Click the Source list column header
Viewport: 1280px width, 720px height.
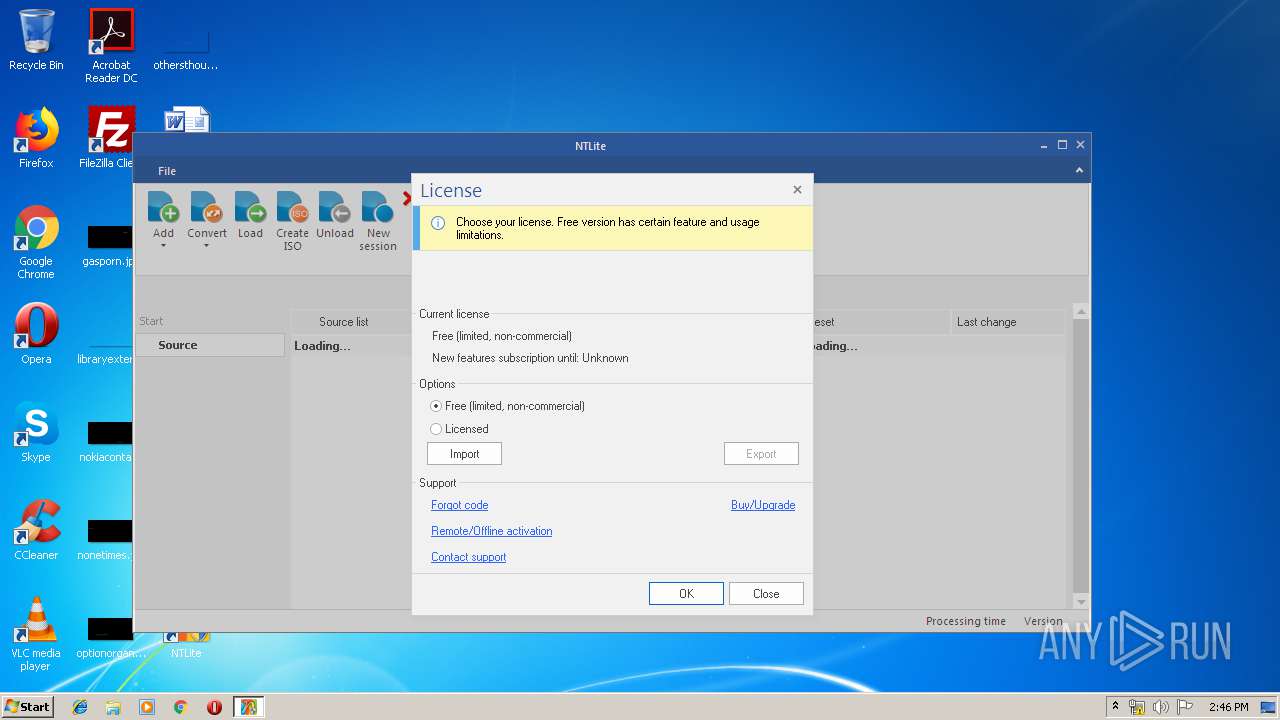click(x=343, y=322)
